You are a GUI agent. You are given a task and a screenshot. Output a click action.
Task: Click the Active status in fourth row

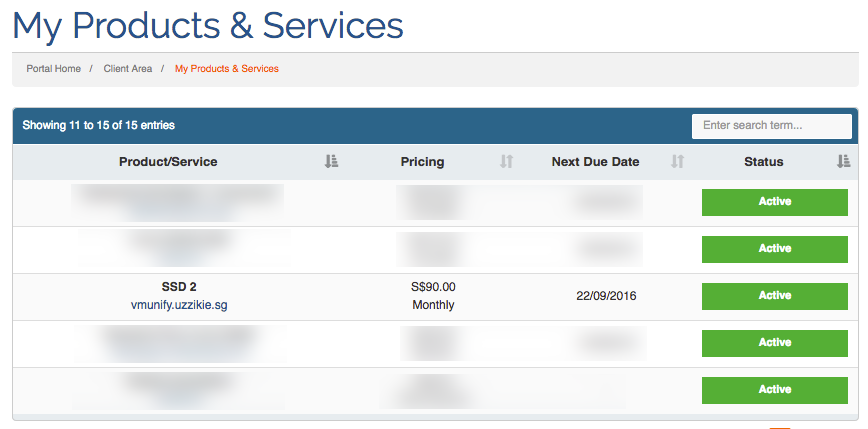pyautogui.click(x=775, y=343)
